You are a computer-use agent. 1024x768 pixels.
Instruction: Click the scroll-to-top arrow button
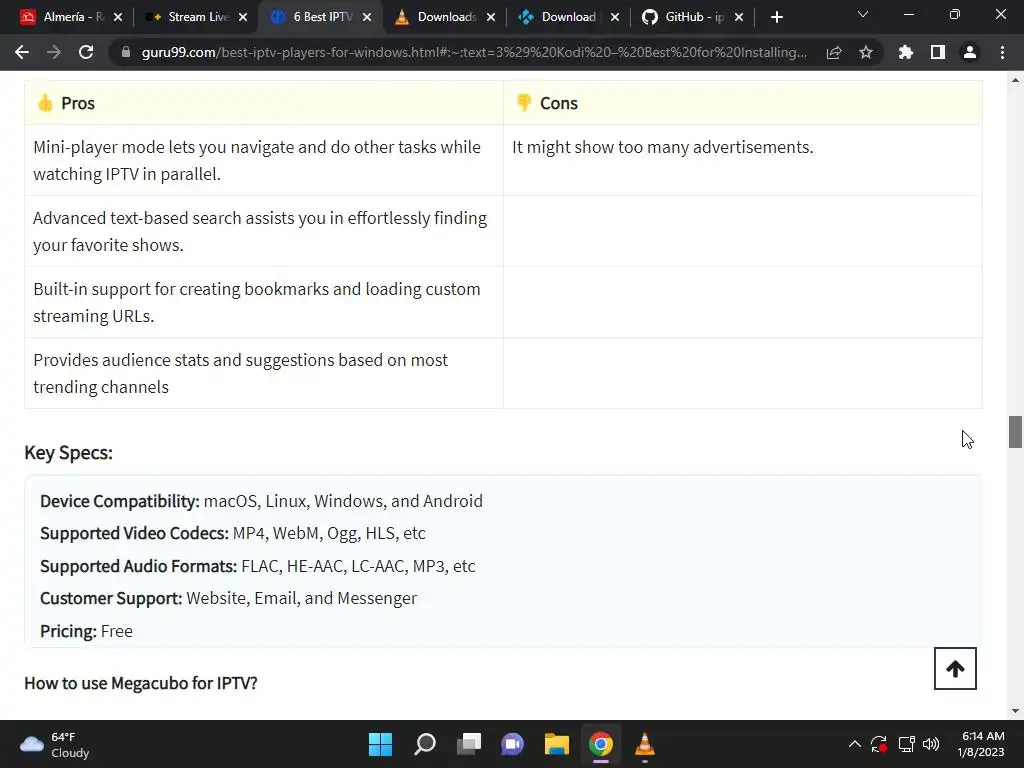coord(955,668)
